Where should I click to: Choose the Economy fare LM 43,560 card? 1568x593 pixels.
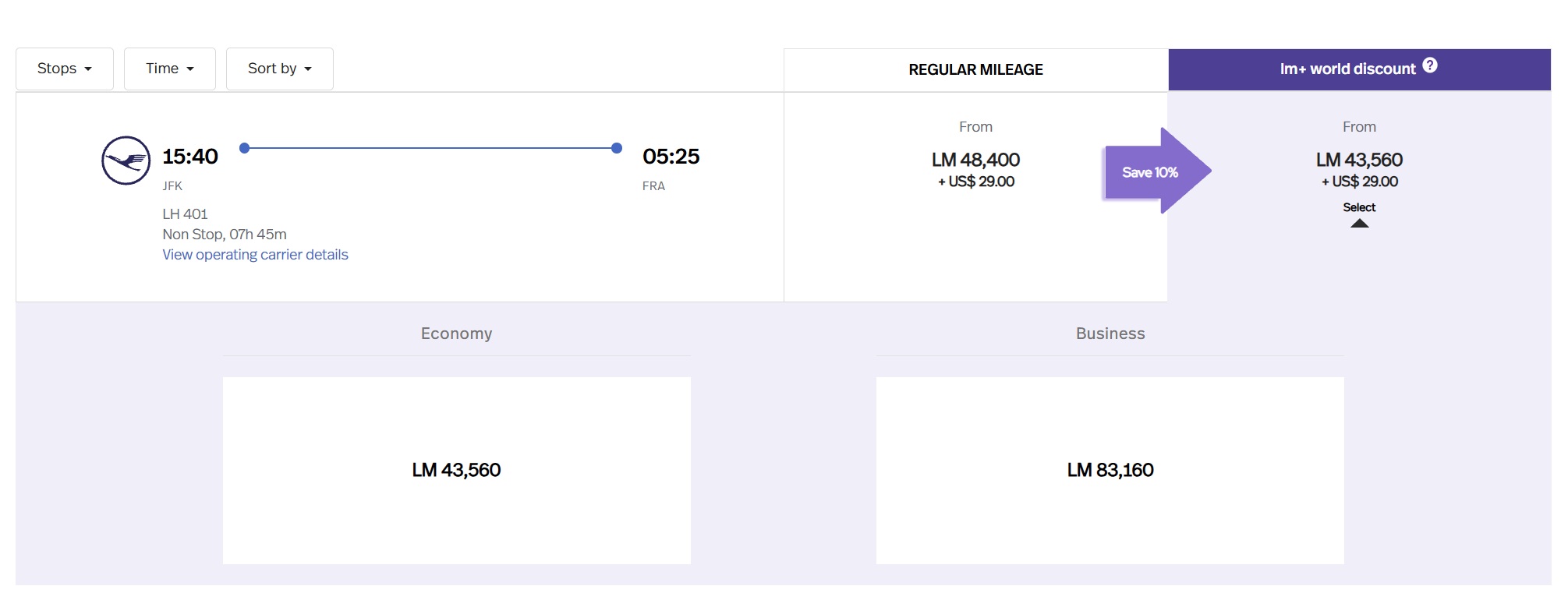[x=457, y=471]
